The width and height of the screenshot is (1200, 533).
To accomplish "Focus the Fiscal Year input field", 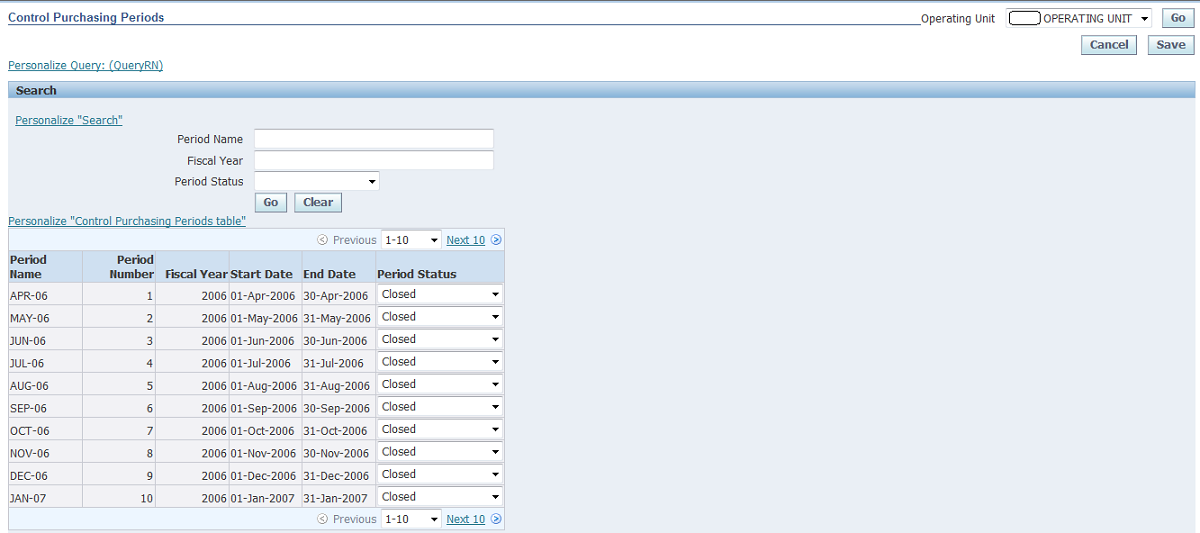I will (x=374, y=160).
